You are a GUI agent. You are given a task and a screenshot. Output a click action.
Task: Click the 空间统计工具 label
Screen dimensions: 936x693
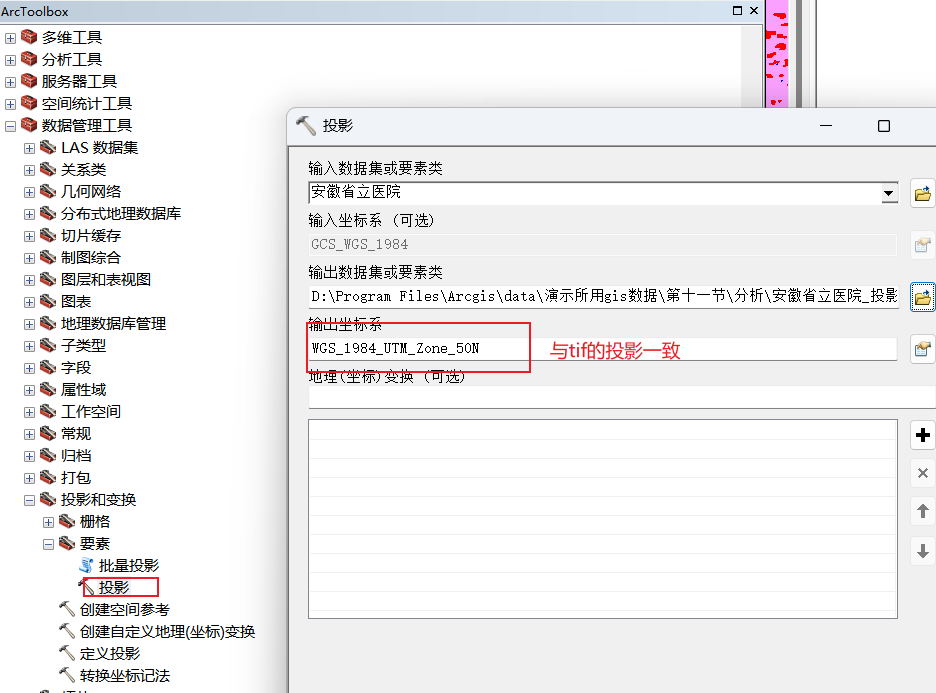click(87, 103)
